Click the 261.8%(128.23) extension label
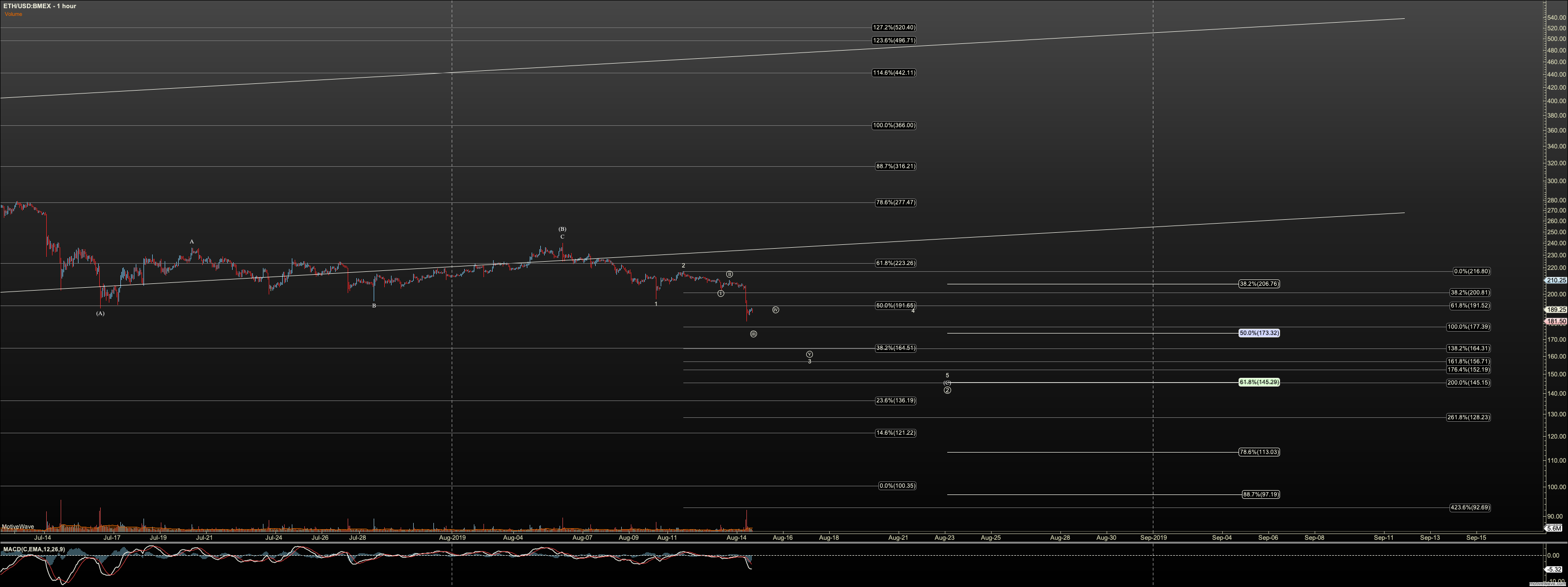The image size is (1568, 587). click(x=1468, y=418)
